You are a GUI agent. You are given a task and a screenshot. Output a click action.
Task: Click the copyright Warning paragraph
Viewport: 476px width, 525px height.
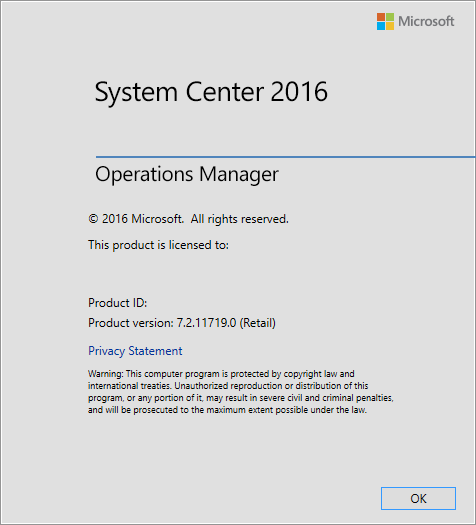[241, 392]
